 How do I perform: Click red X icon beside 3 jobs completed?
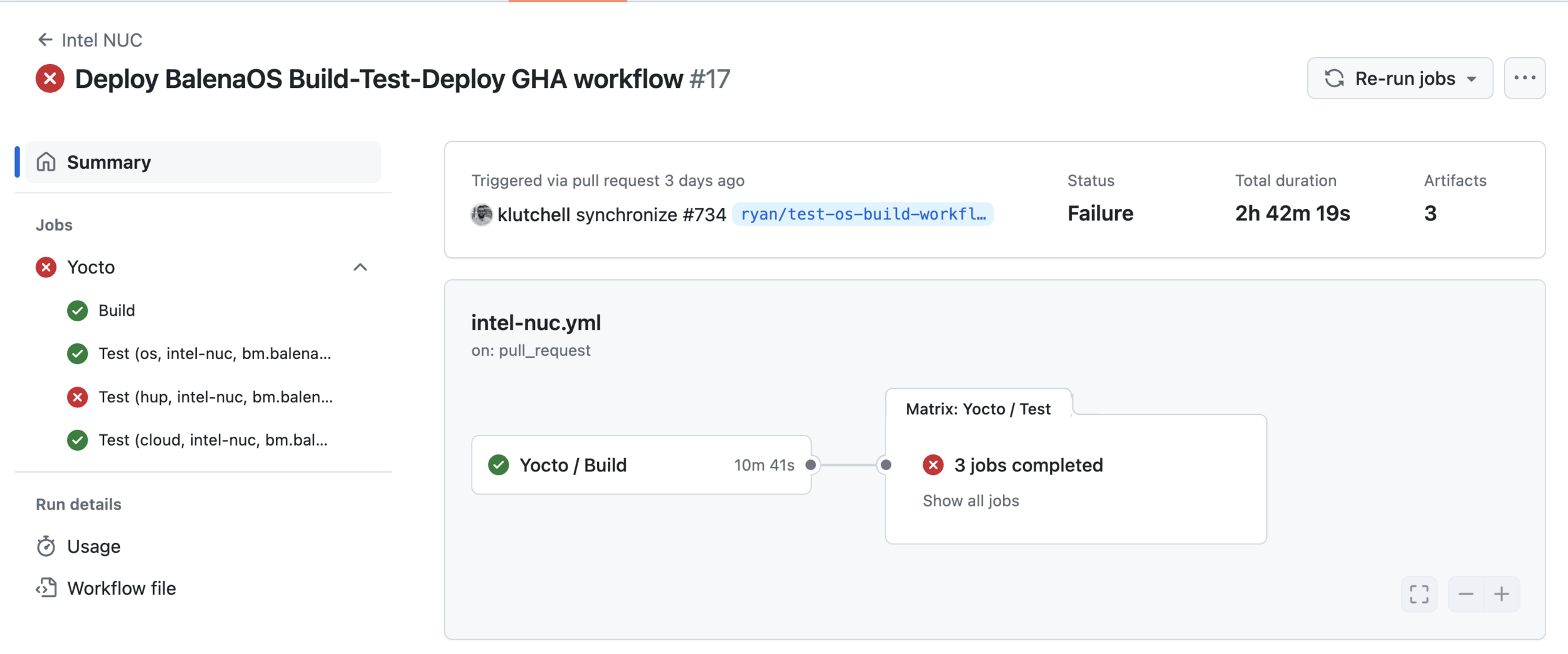point(933,465)
